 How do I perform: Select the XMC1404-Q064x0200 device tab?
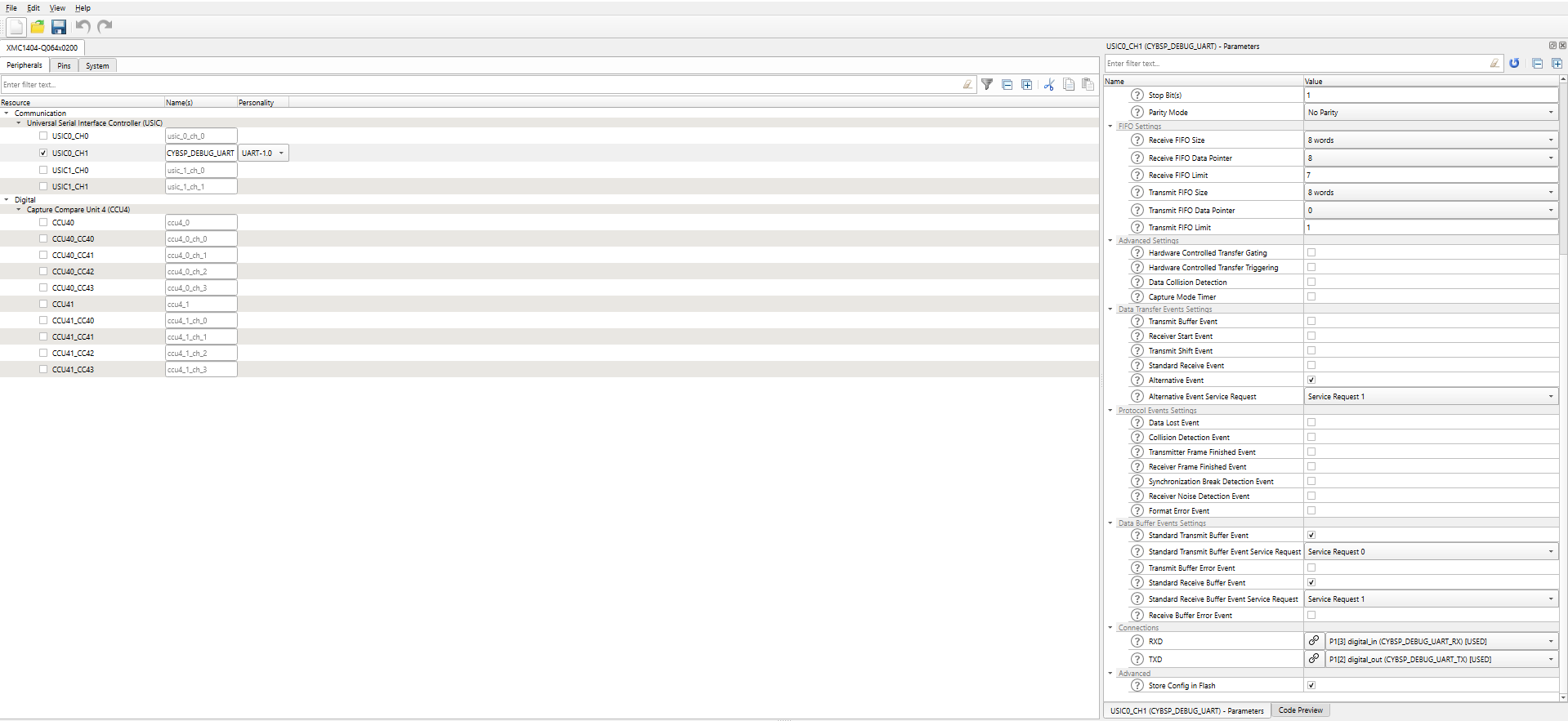[x=42, y=47]
